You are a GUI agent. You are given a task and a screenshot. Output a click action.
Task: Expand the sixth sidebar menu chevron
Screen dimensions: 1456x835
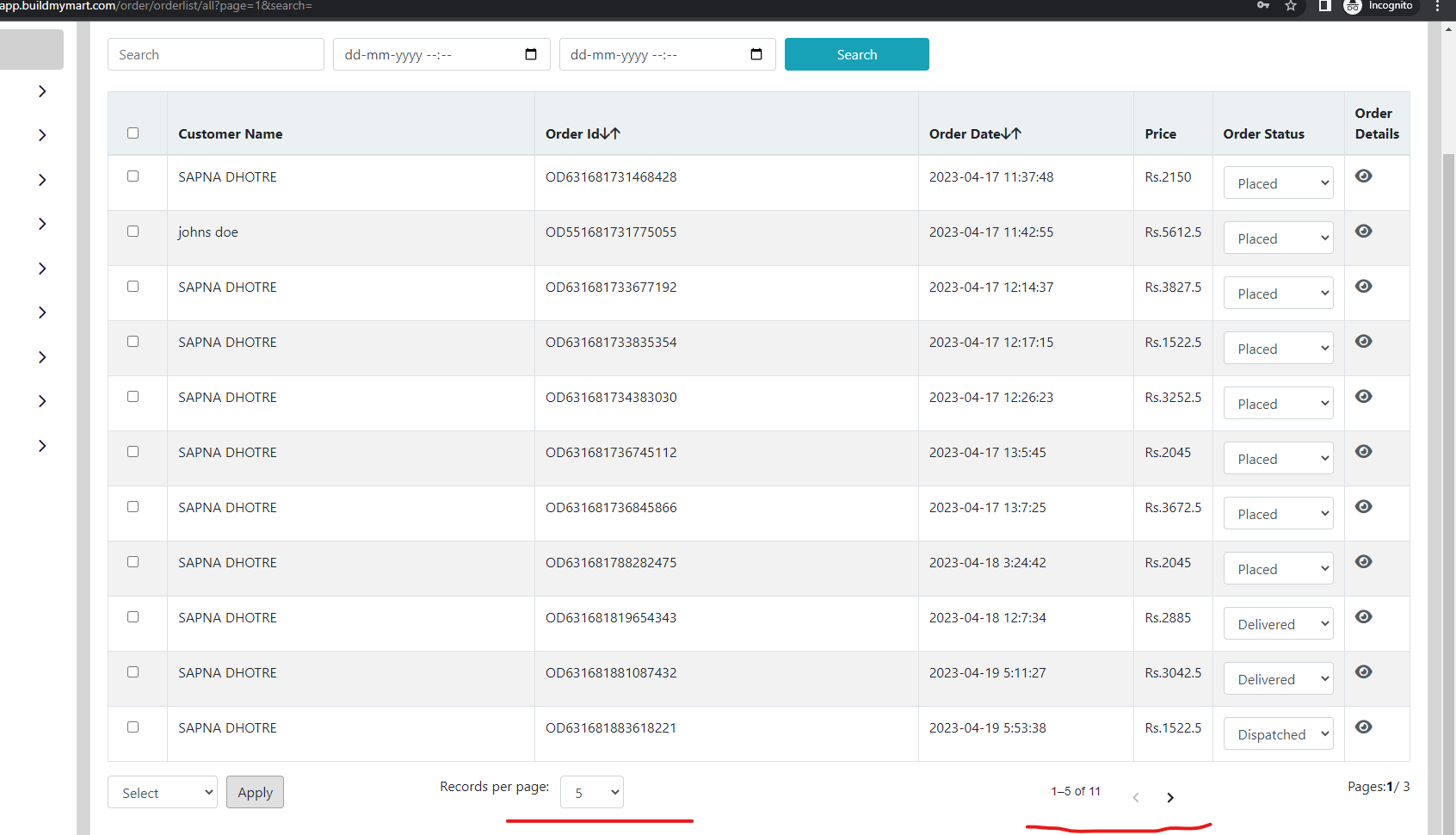42,312
